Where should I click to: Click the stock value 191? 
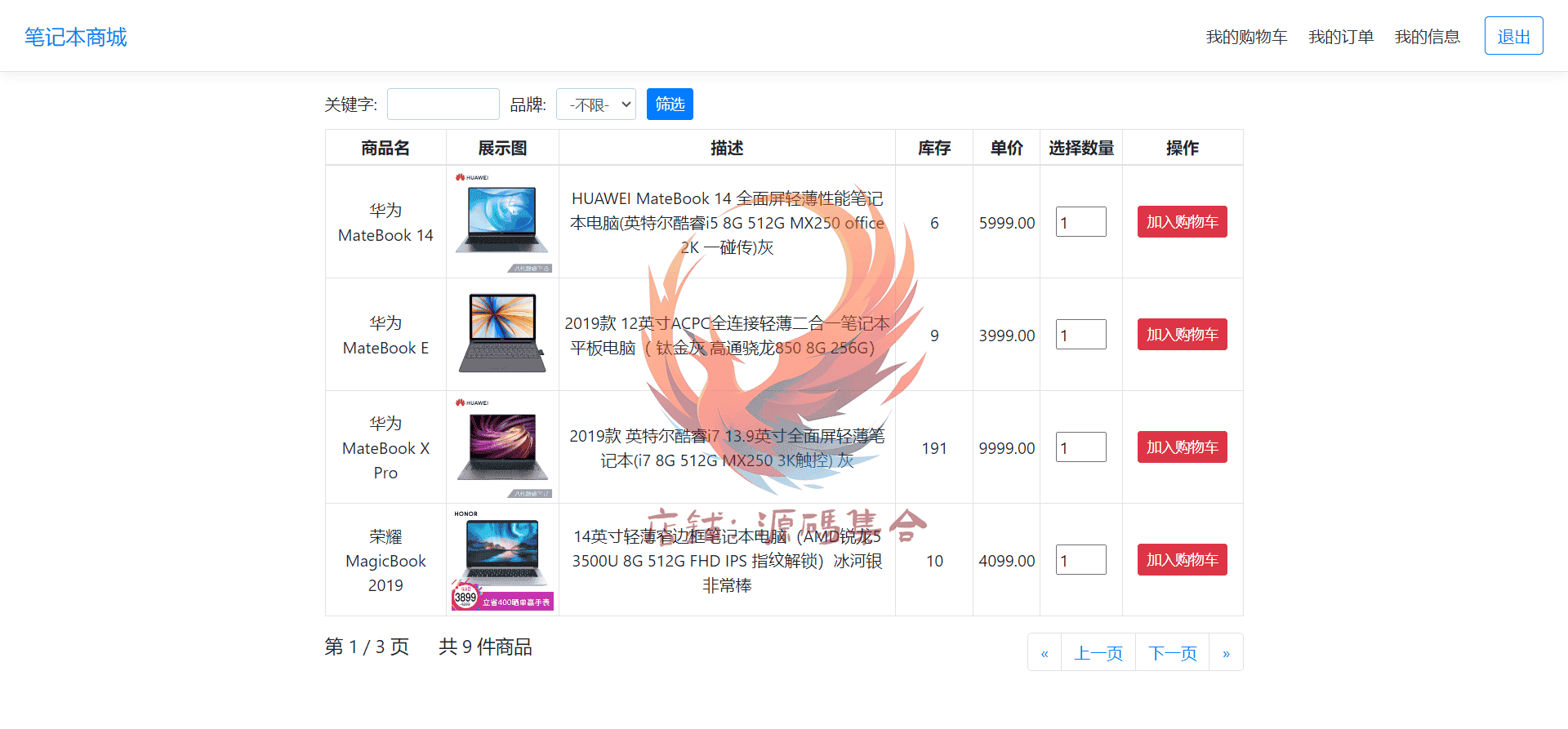tap(934, 448)
